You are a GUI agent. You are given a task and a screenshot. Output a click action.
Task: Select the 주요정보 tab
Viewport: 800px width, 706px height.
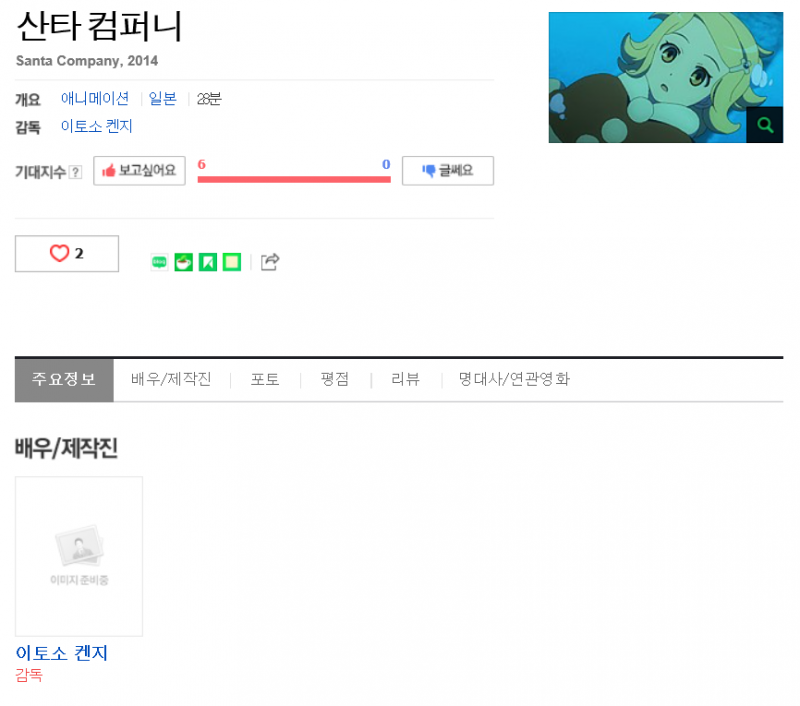64,380
